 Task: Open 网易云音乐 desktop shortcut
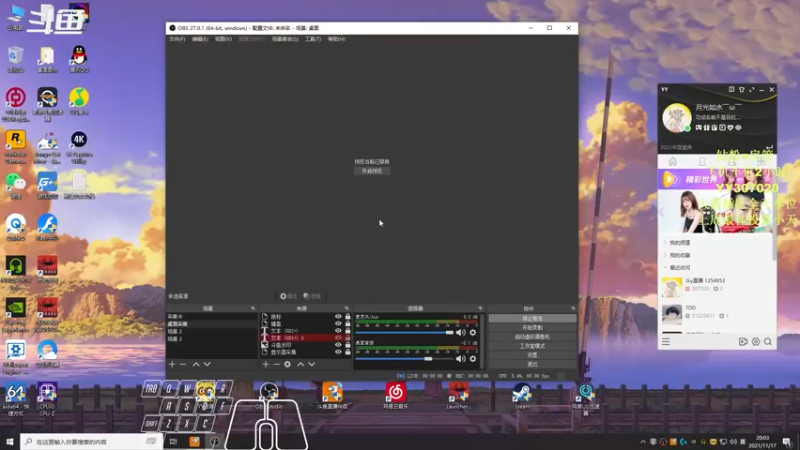click(x=395, y=396)
